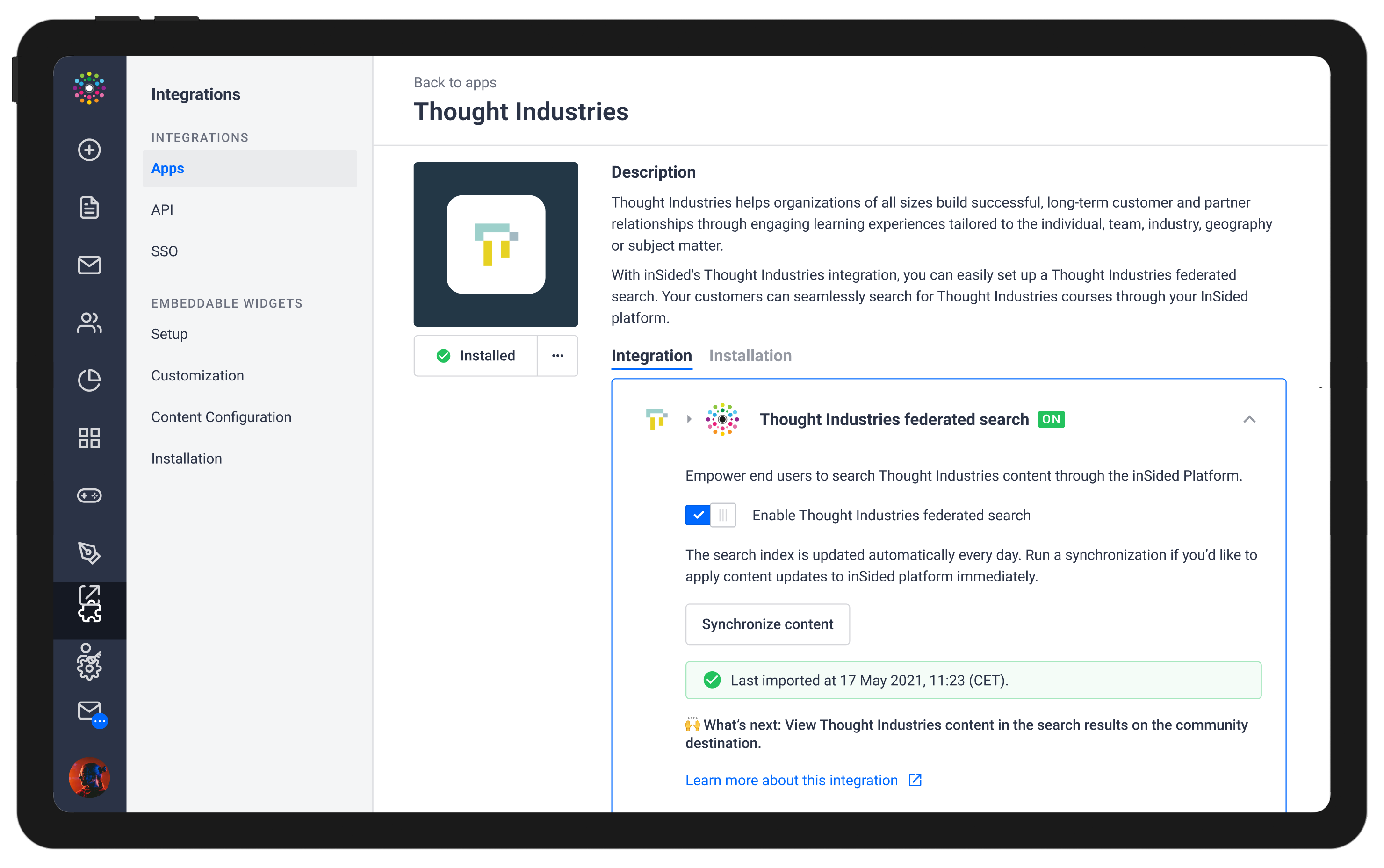Disable Thought Industries federated search toggle
The image size is (1384, 868).
[x=710, y=515]
